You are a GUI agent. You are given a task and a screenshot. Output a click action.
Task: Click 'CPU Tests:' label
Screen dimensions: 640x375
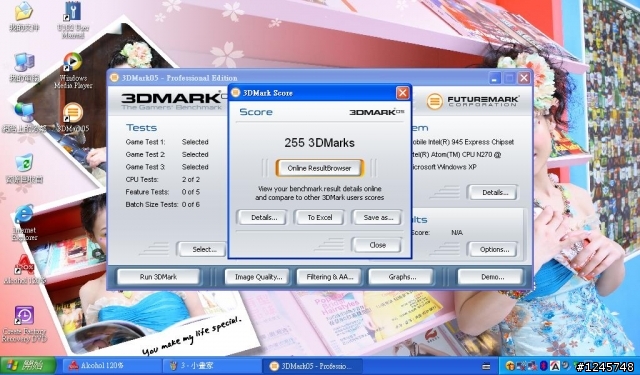click(x=142, y=180)
